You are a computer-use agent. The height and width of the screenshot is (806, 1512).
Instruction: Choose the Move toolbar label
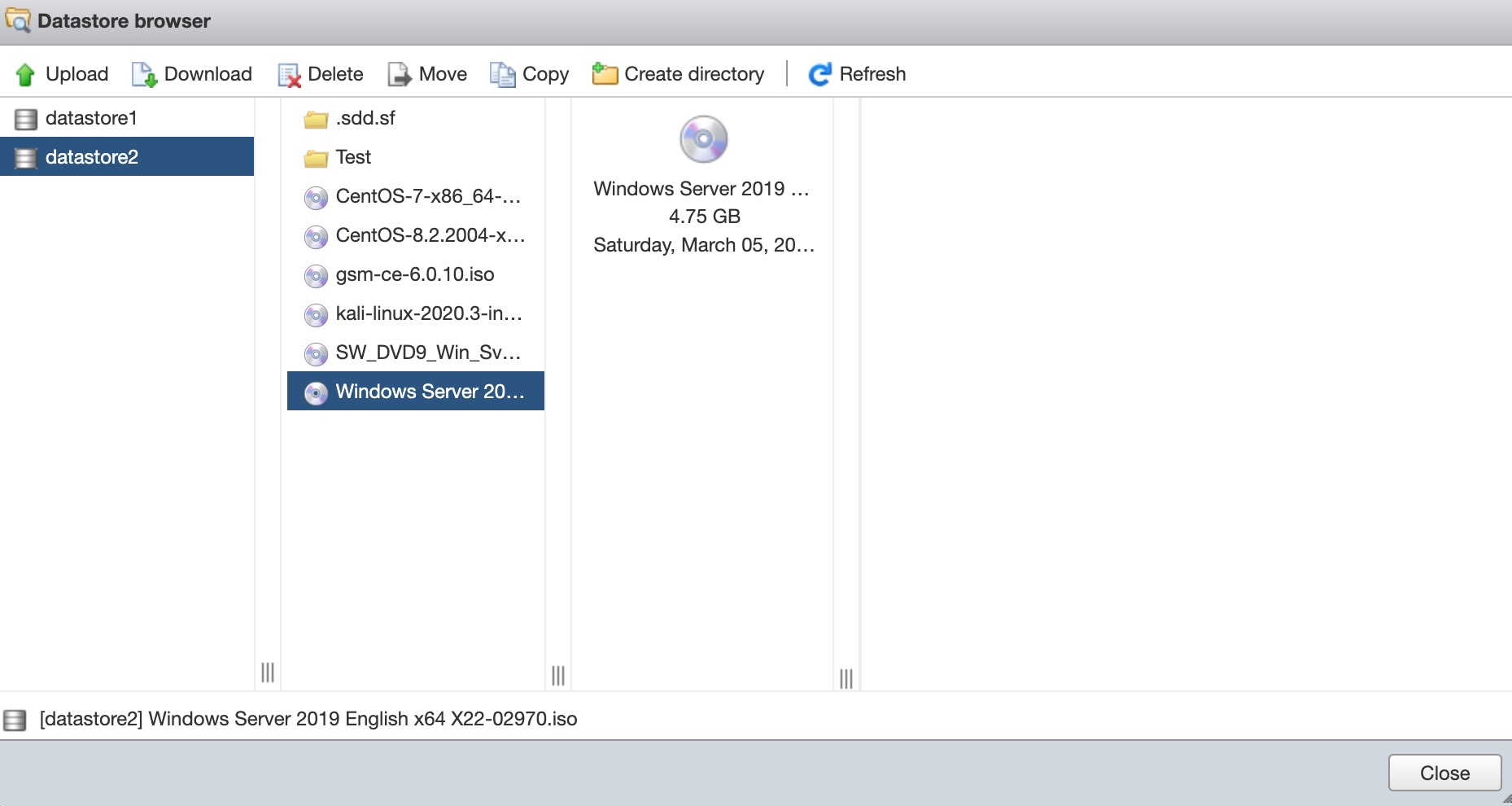pyautogui.click(x=443, y=74)
